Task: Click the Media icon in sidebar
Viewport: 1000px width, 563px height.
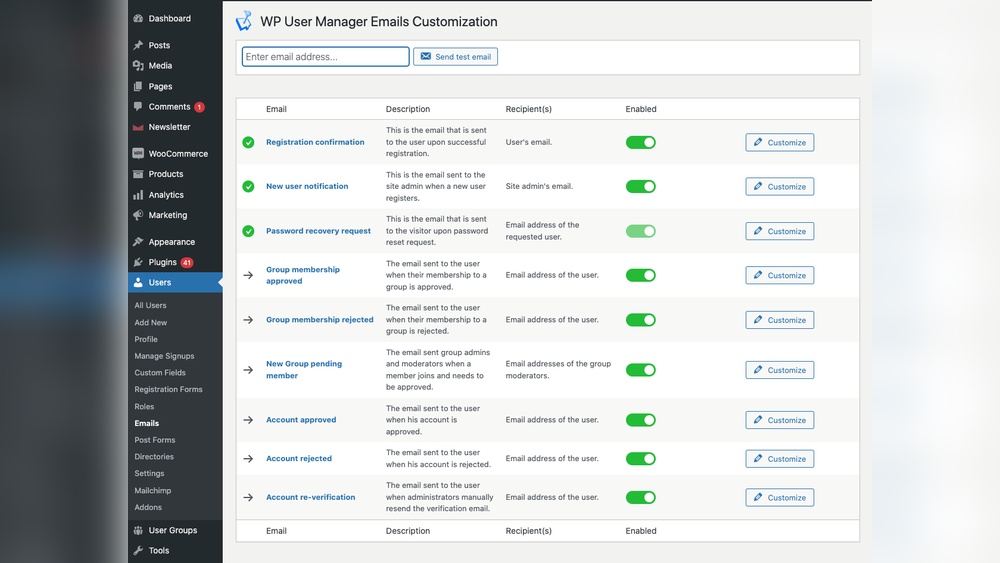Action: 138,66
